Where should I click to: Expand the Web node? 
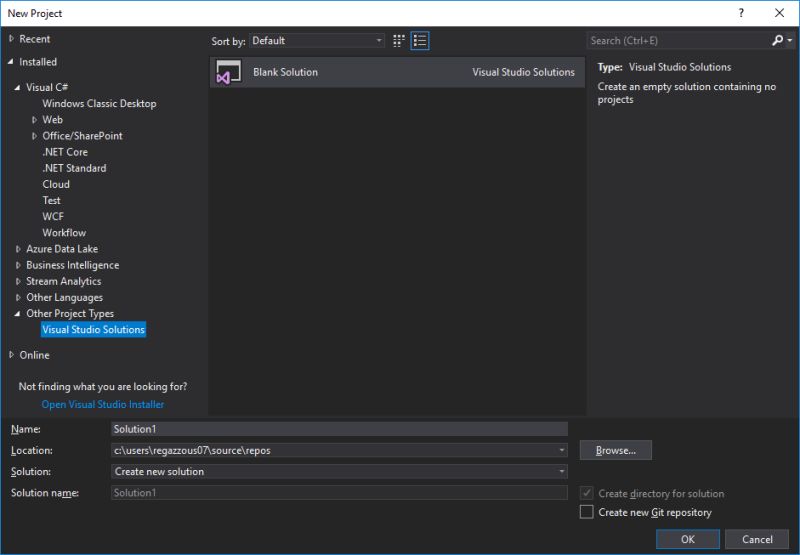pos(34,120)
